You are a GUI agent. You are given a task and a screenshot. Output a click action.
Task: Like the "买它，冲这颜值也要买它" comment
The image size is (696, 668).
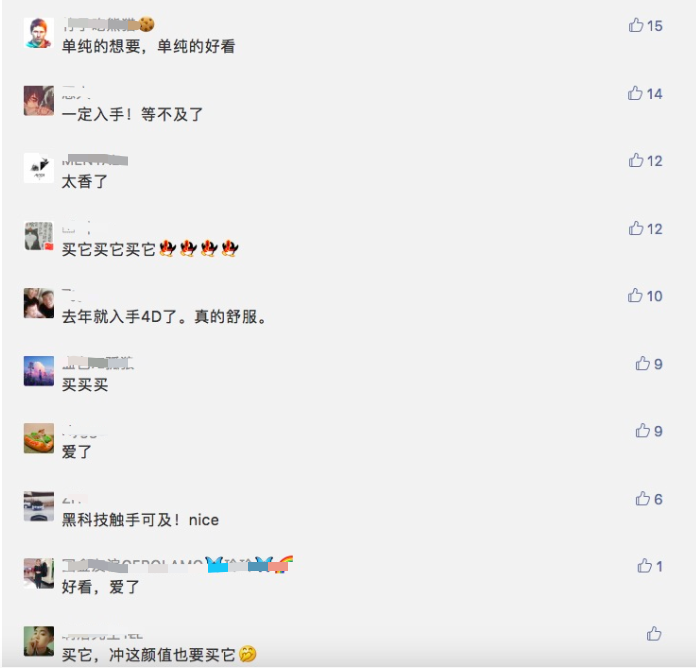(653, 633)
